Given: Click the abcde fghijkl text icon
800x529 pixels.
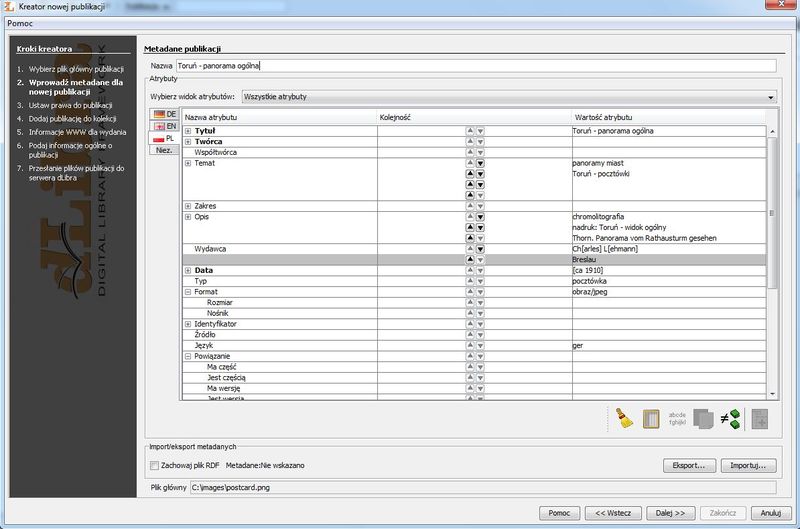Looking at the screenshot, I should (x=678, y=419).
